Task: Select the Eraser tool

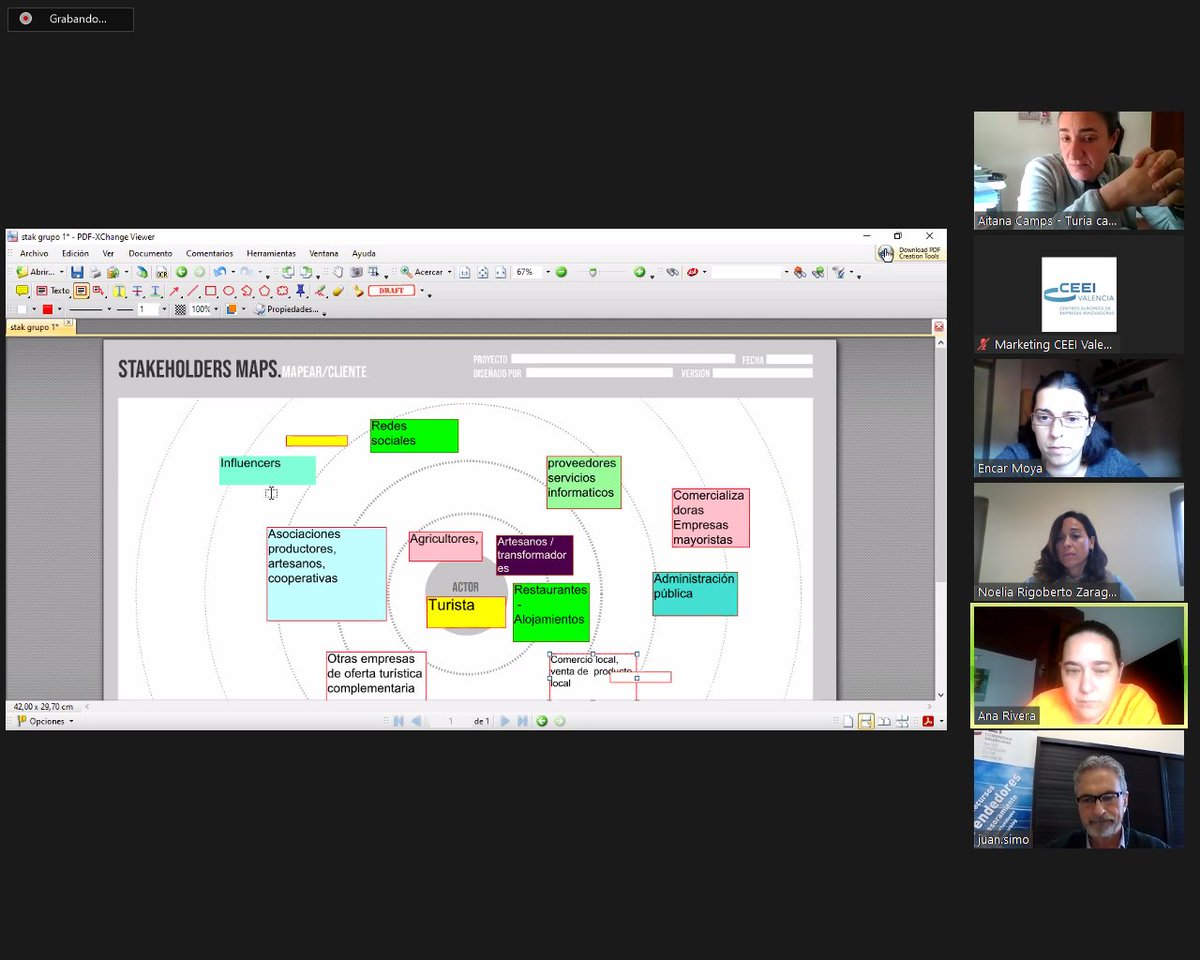Action: 338,291
